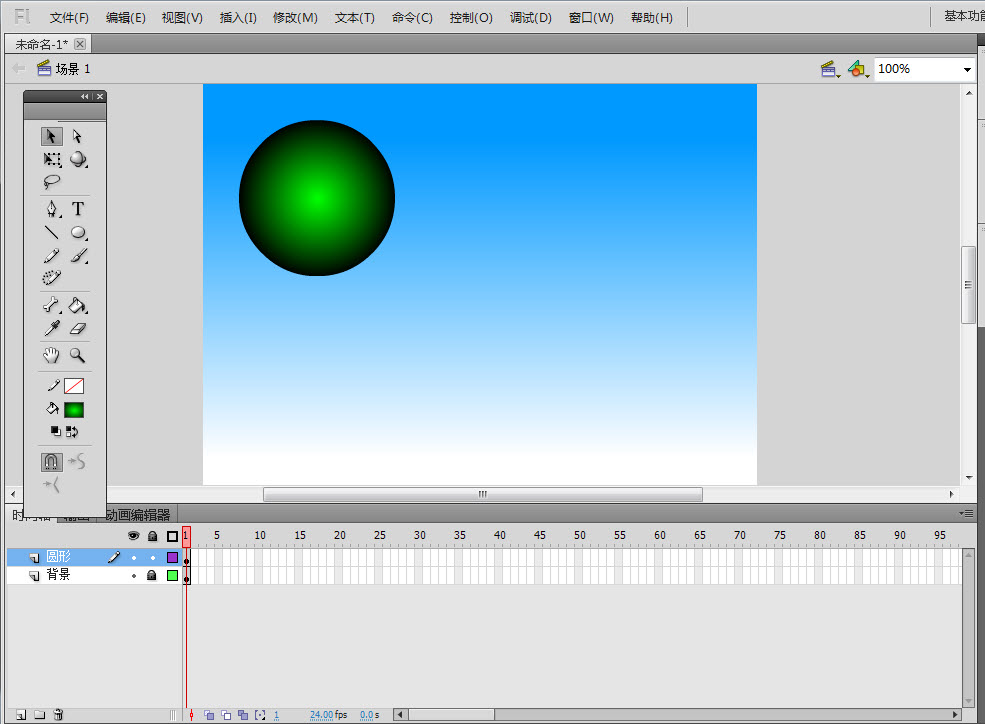Open the 命令(C) menu
The width and height of the screenshot is (985, 724).
coord(412,18)
